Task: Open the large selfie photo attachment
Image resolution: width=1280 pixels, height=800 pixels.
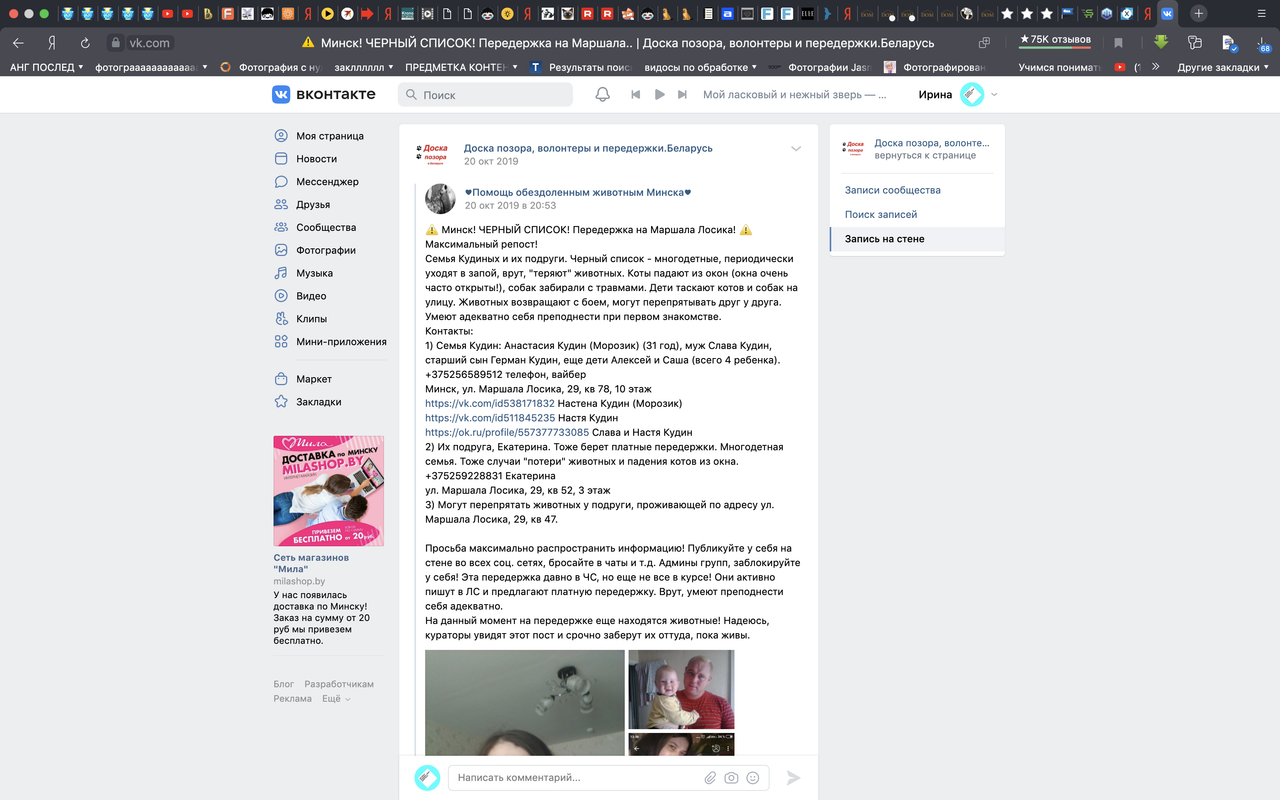Action: pos(524,702)
